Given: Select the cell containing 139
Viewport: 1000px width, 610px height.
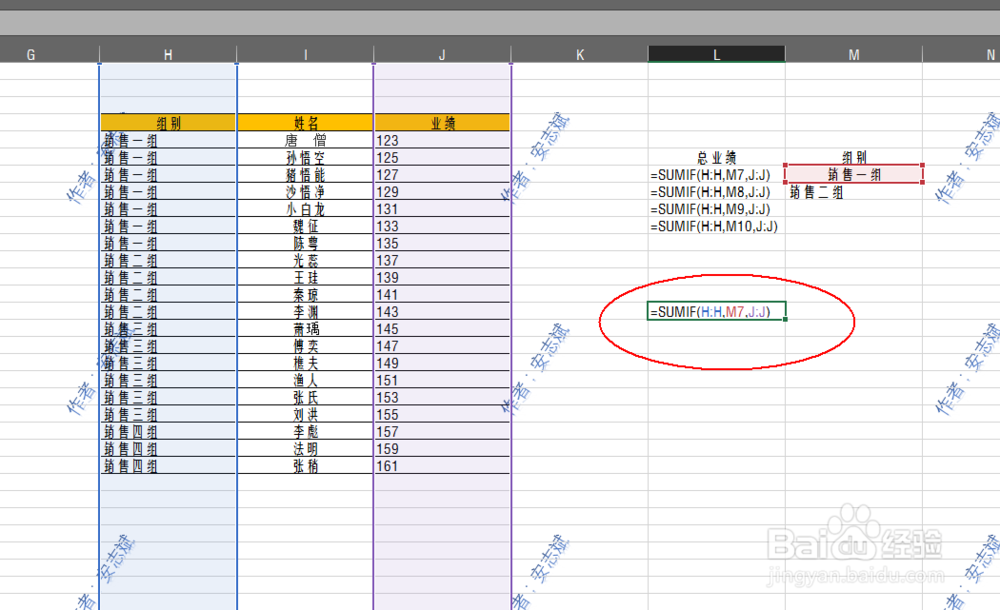Looking at the screenshot, I should pos(442,278).
